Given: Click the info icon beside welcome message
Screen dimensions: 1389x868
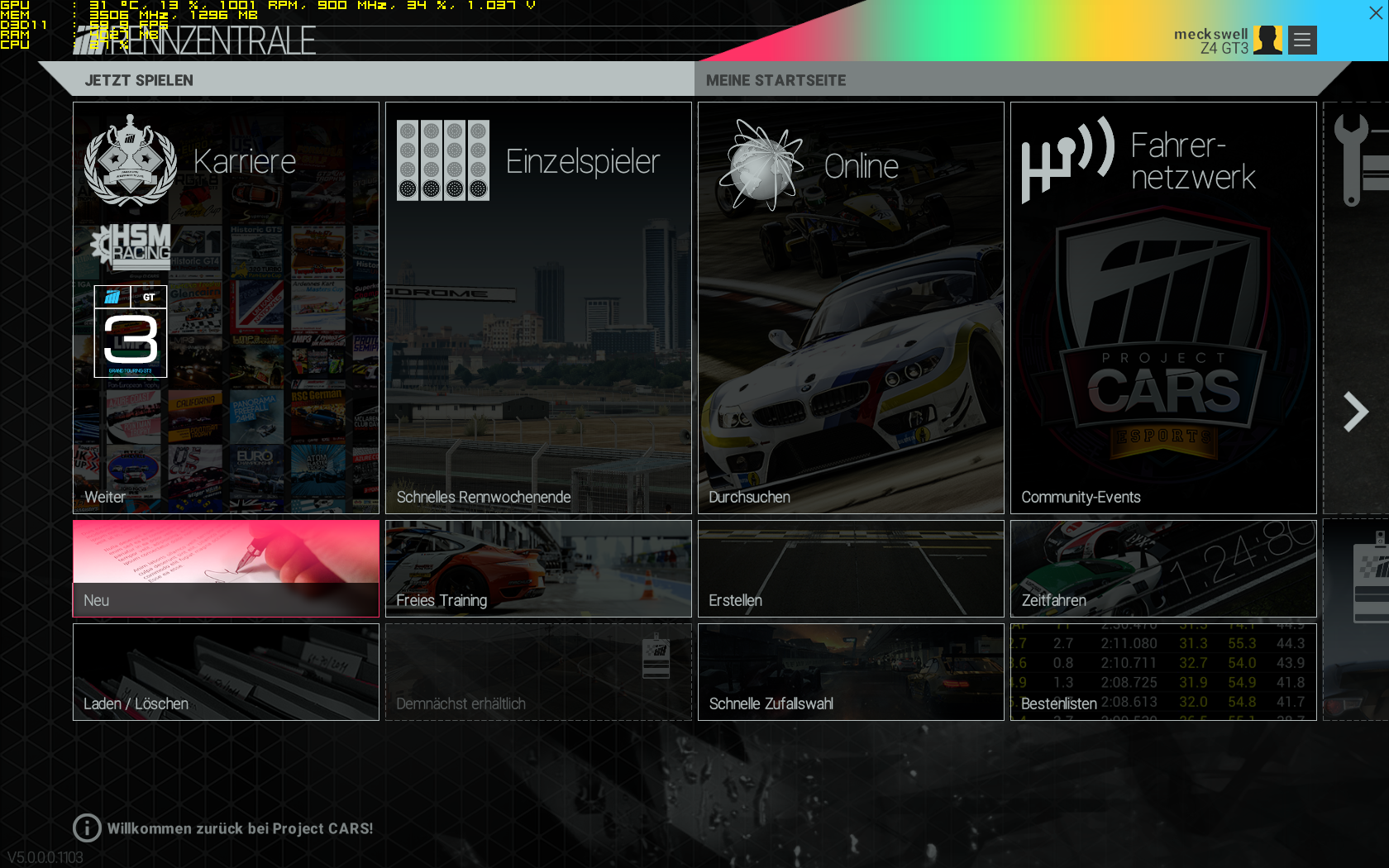Looking at the screenshot, I should click(x=87, y=827).
